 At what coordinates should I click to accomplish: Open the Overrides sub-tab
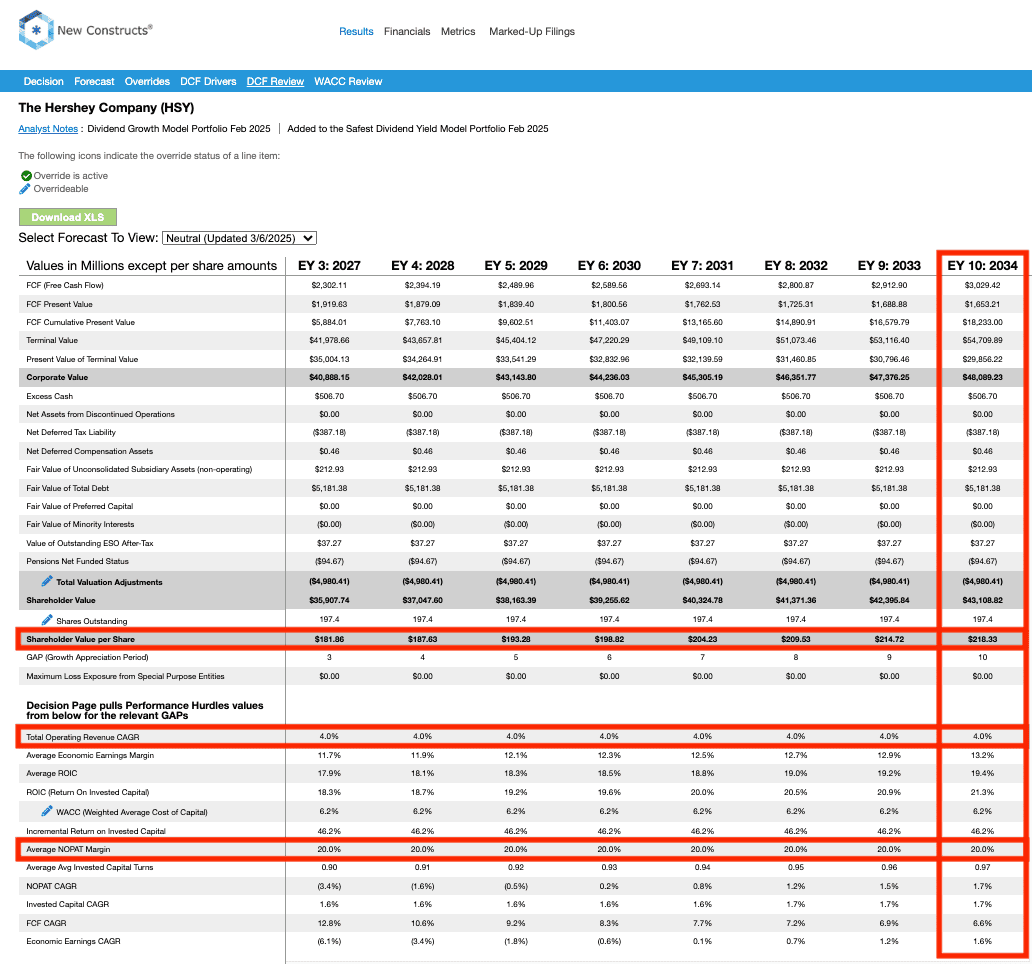pos(147,82)
